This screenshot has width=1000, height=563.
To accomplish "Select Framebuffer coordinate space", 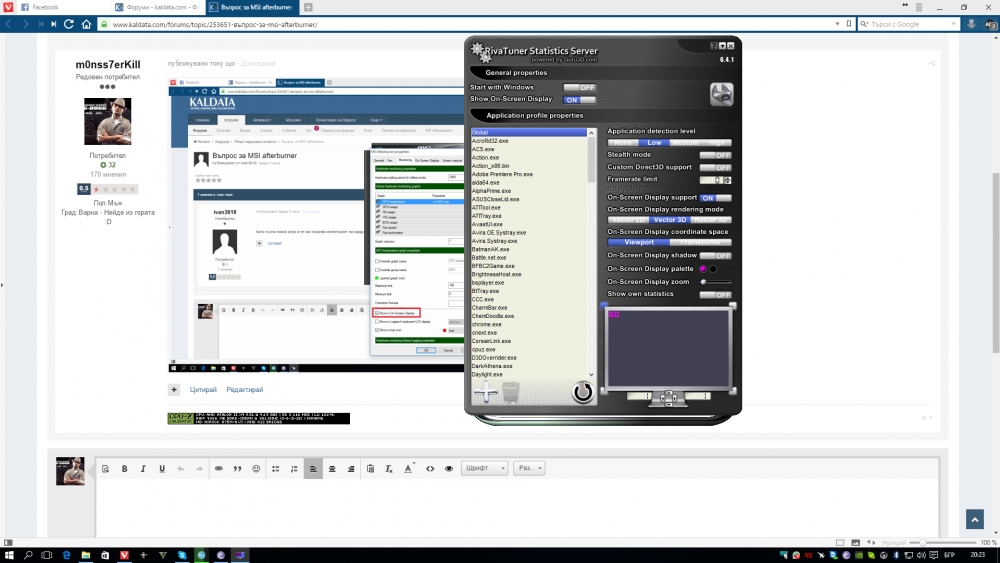I will 700,242.
